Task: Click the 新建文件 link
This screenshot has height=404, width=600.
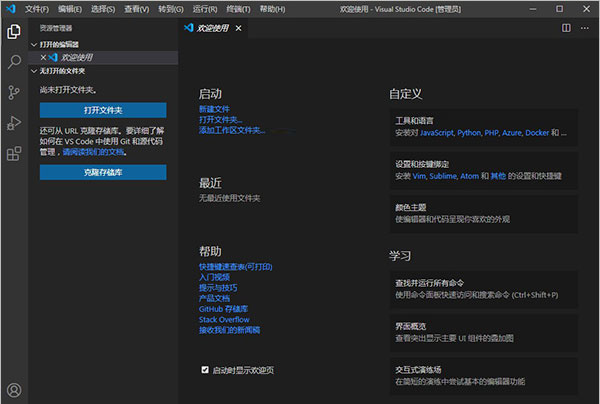Action: [214, 109]
